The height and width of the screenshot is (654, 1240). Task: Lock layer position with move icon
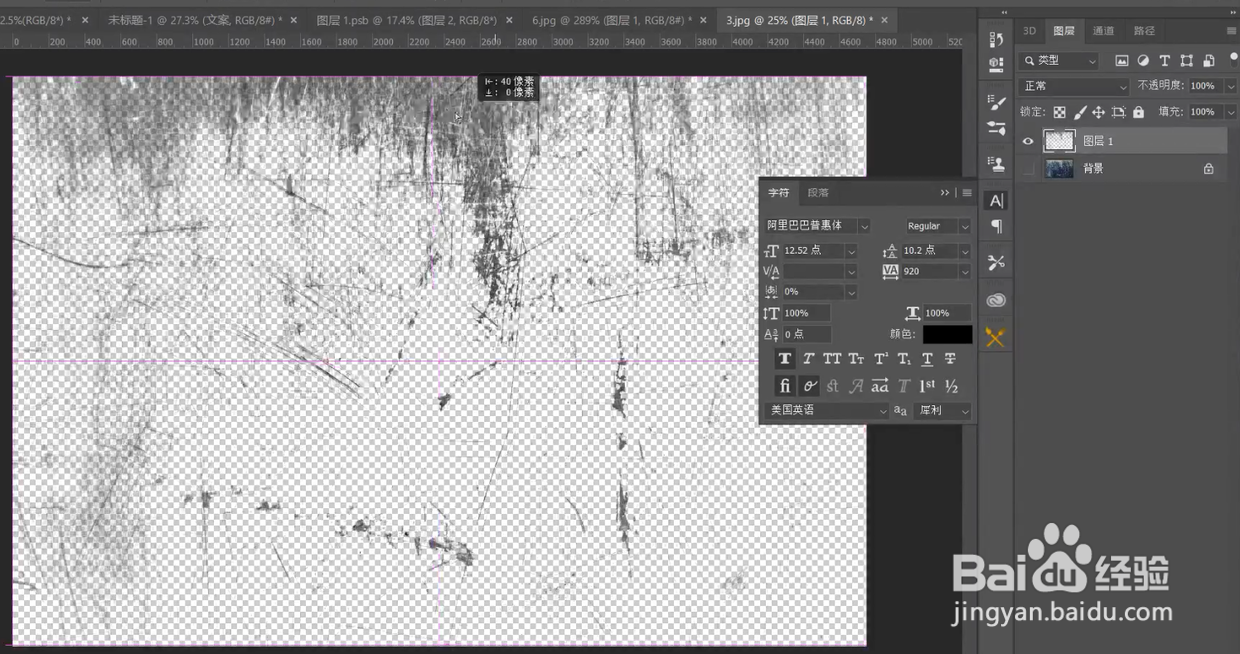1098,112
